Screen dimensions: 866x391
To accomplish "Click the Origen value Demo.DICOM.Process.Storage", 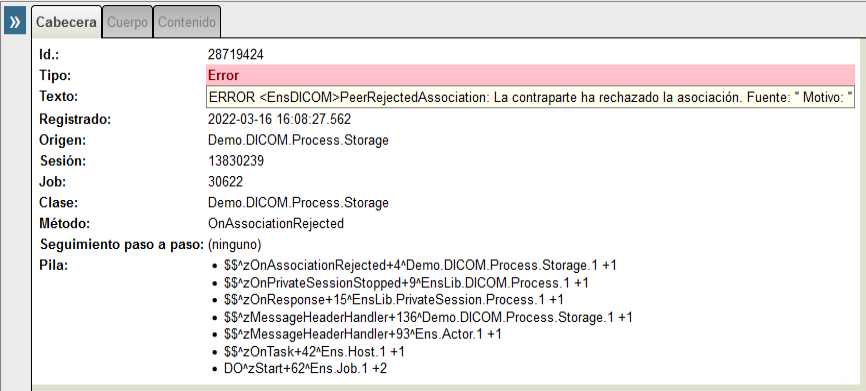I will [x=298, y=140].
